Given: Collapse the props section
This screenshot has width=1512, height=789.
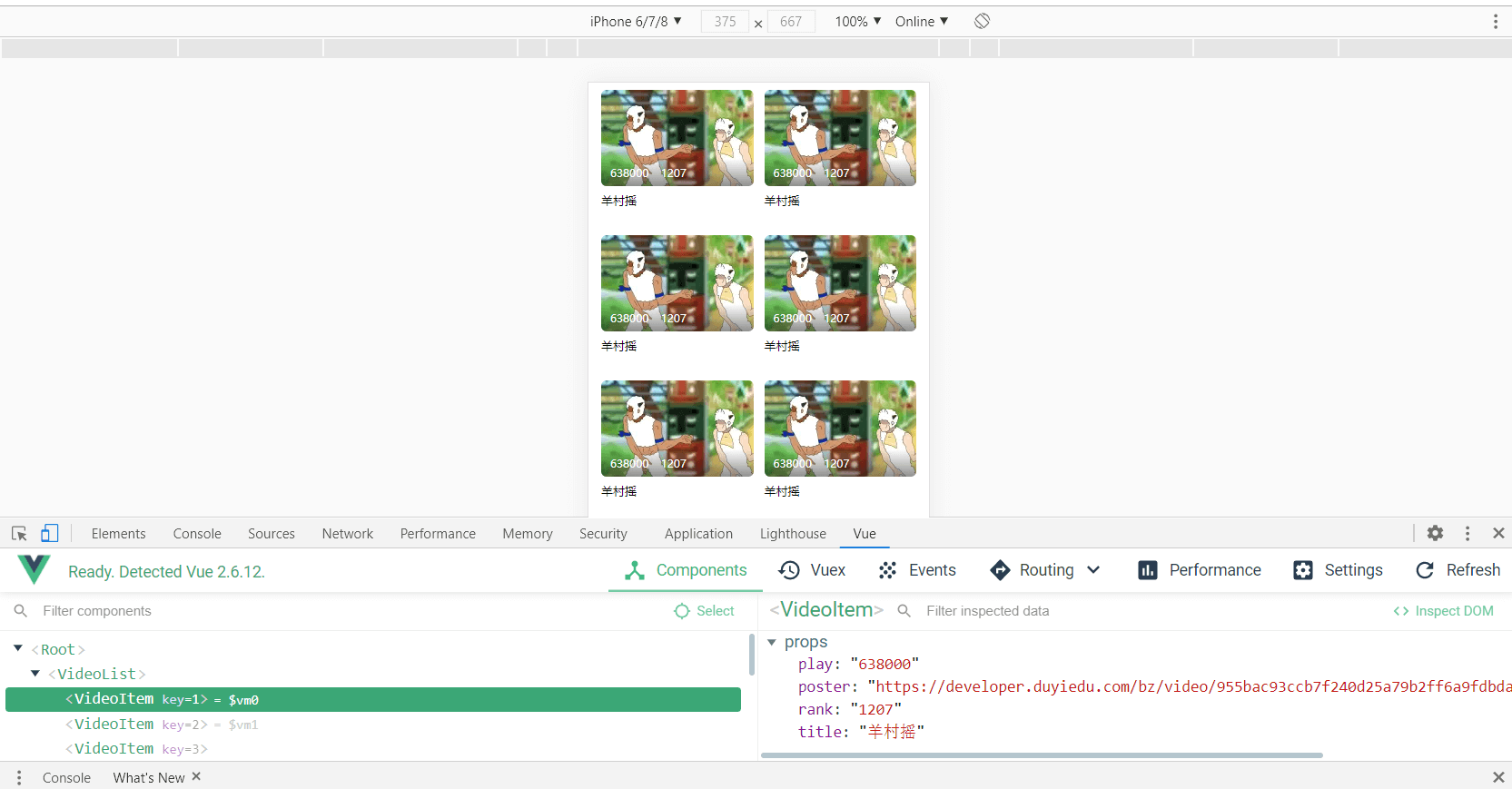Looking at the screenshot, I should tap(772, 642).
